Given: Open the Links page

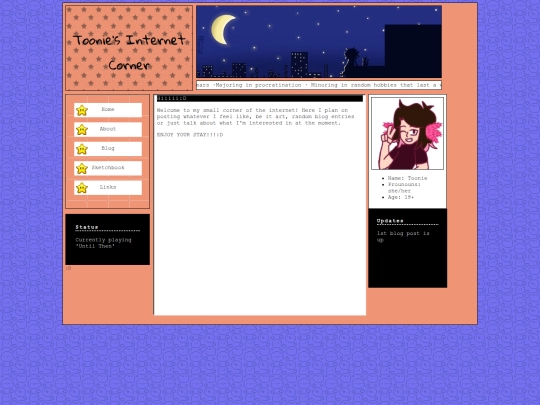Looking at the screenshot, I should click(108, 188).
